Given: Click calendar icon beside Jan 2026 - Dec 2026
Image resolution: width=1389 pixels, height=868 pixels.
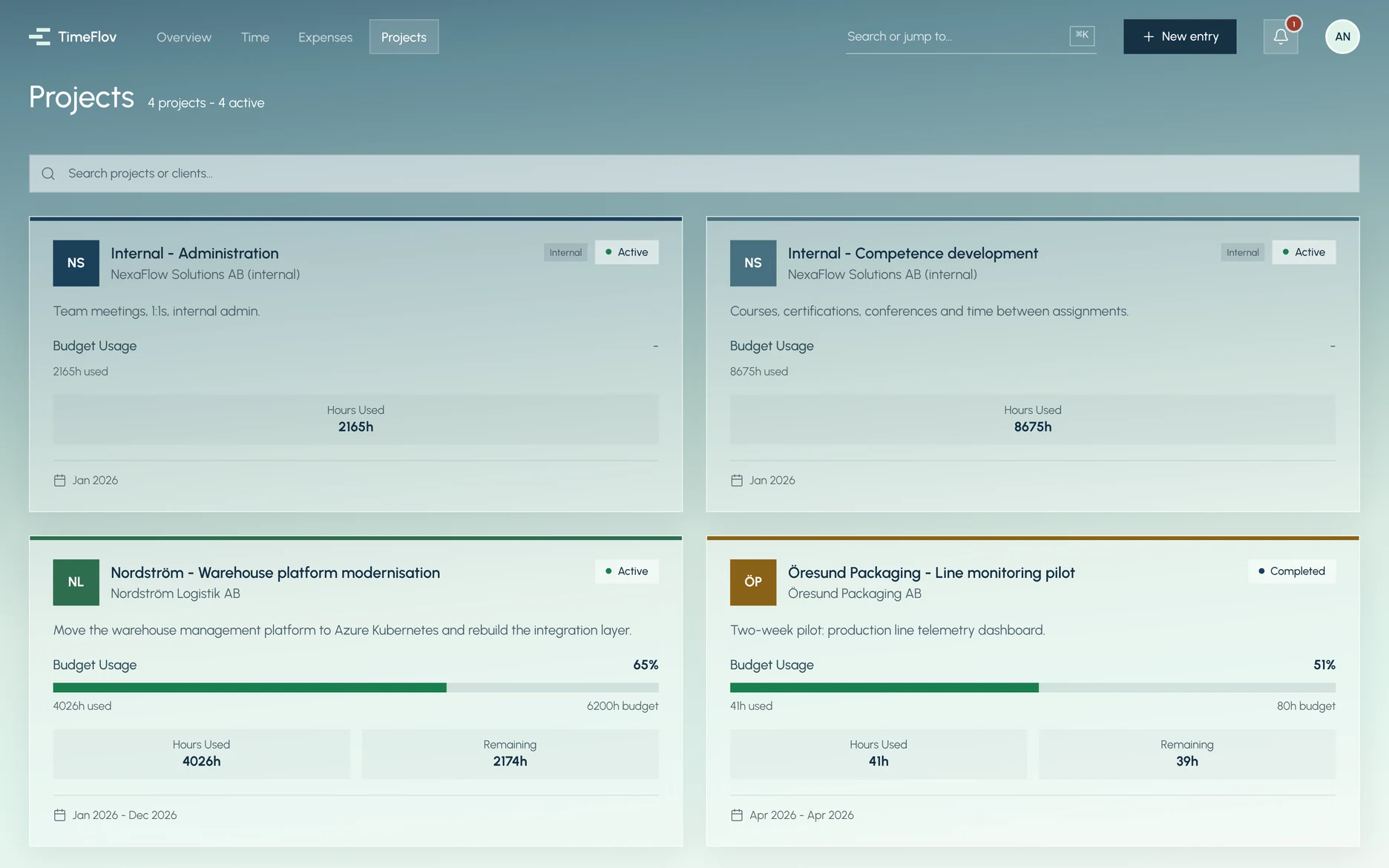Looking at the screenshot, I should coord(60,815).
